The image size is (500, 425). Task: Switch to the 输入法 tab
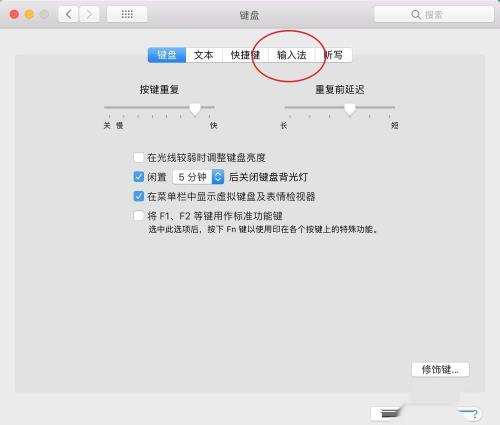pos(292,55)
